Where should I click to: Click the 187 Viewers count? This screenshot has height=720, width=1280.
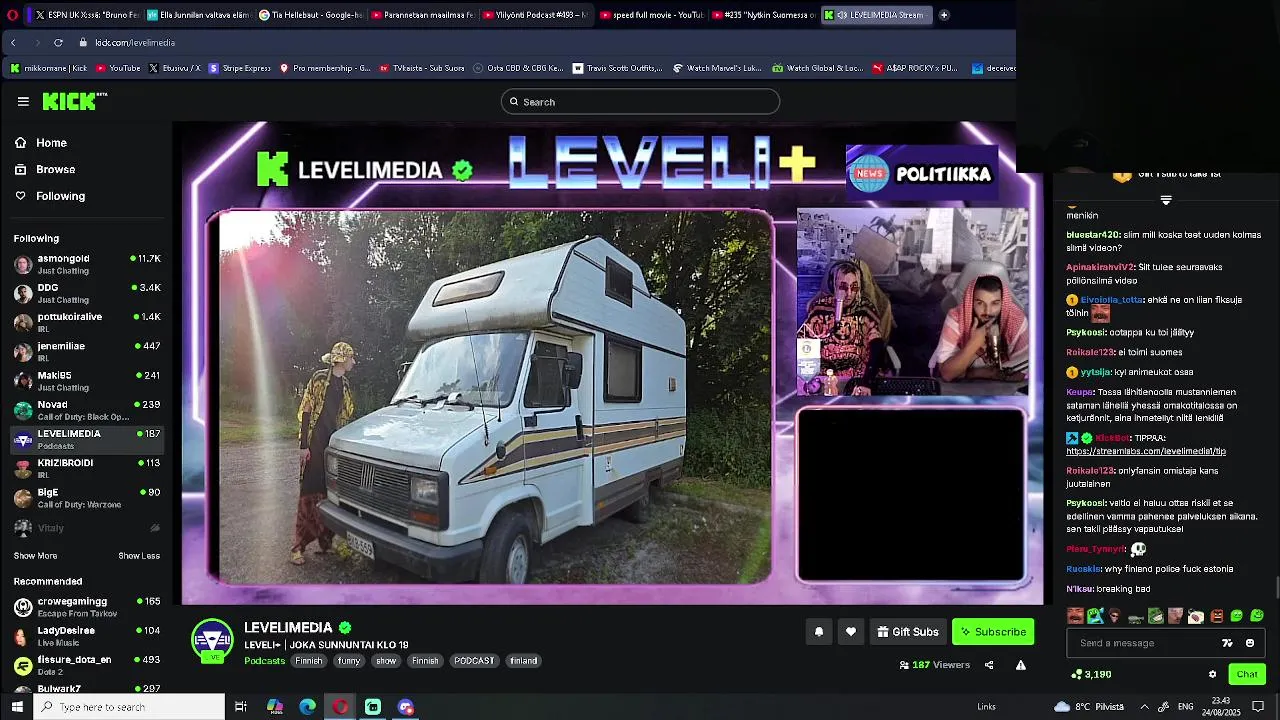pos(935,665)
